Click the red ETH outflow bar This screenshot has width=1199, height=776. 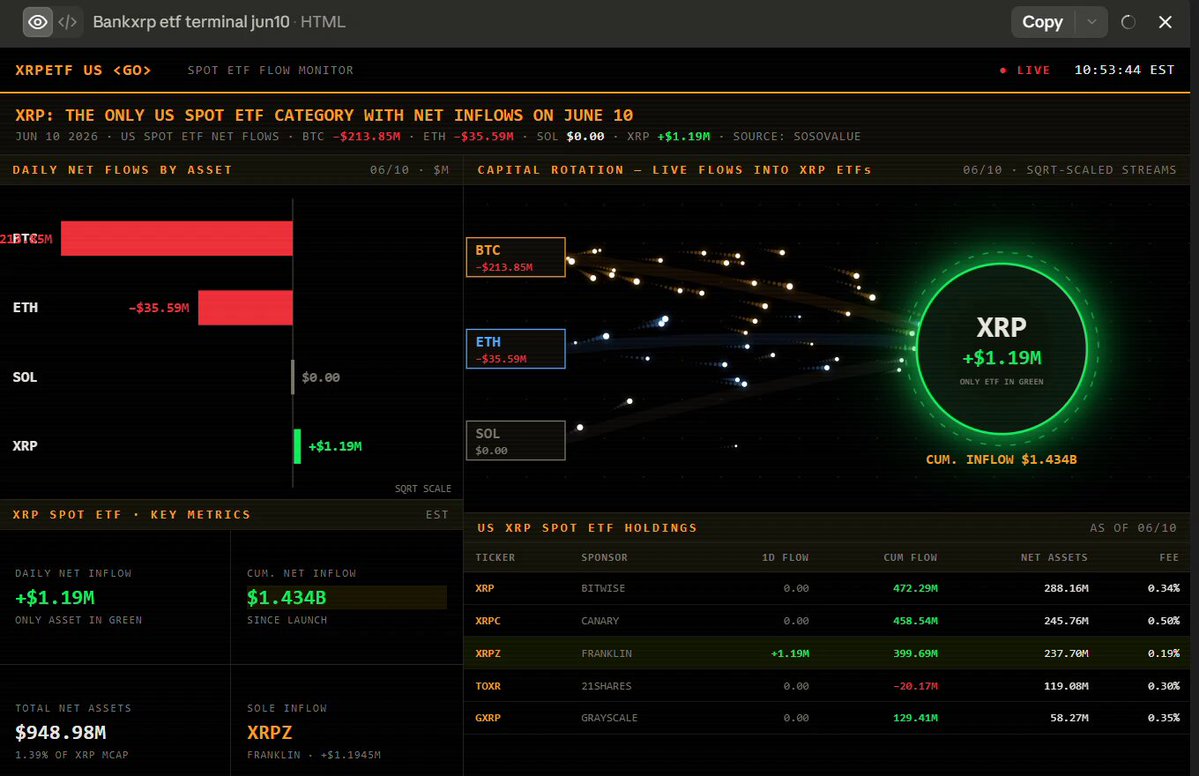tap(245, 307)
